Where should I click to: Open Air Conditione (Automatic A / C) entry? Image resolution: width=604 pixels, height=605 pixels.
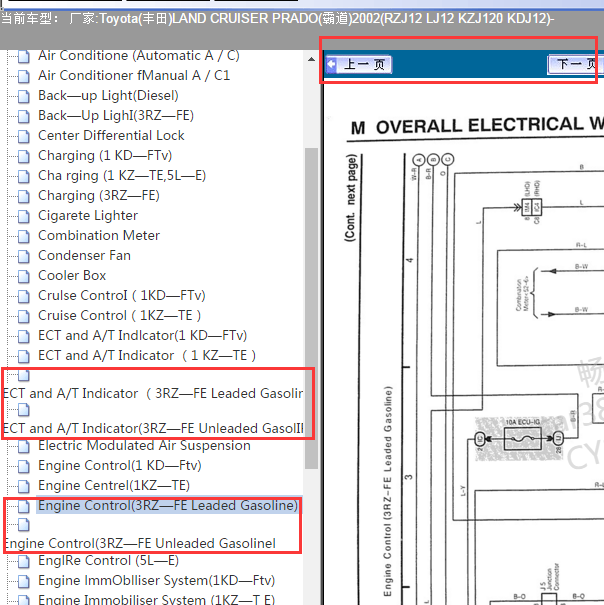[139, 56]
